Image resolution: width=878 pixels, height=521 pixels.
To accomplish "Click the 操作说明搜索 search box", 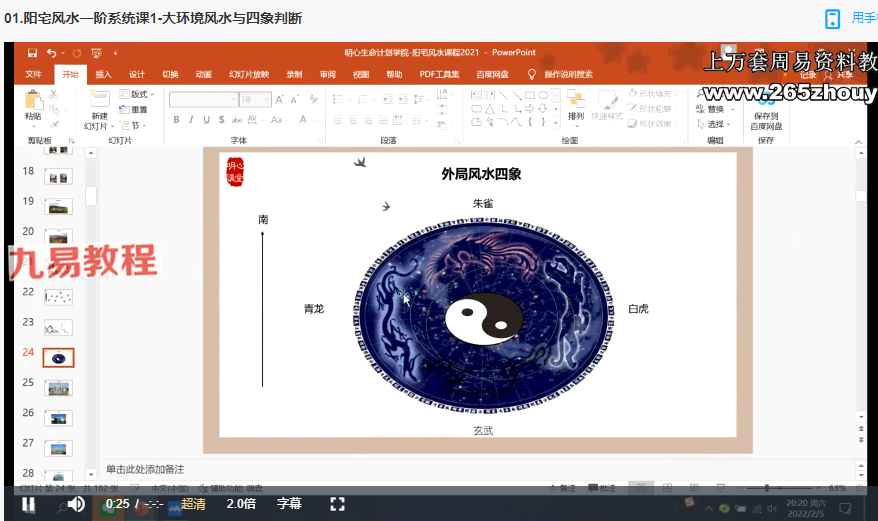I will 568,75.
